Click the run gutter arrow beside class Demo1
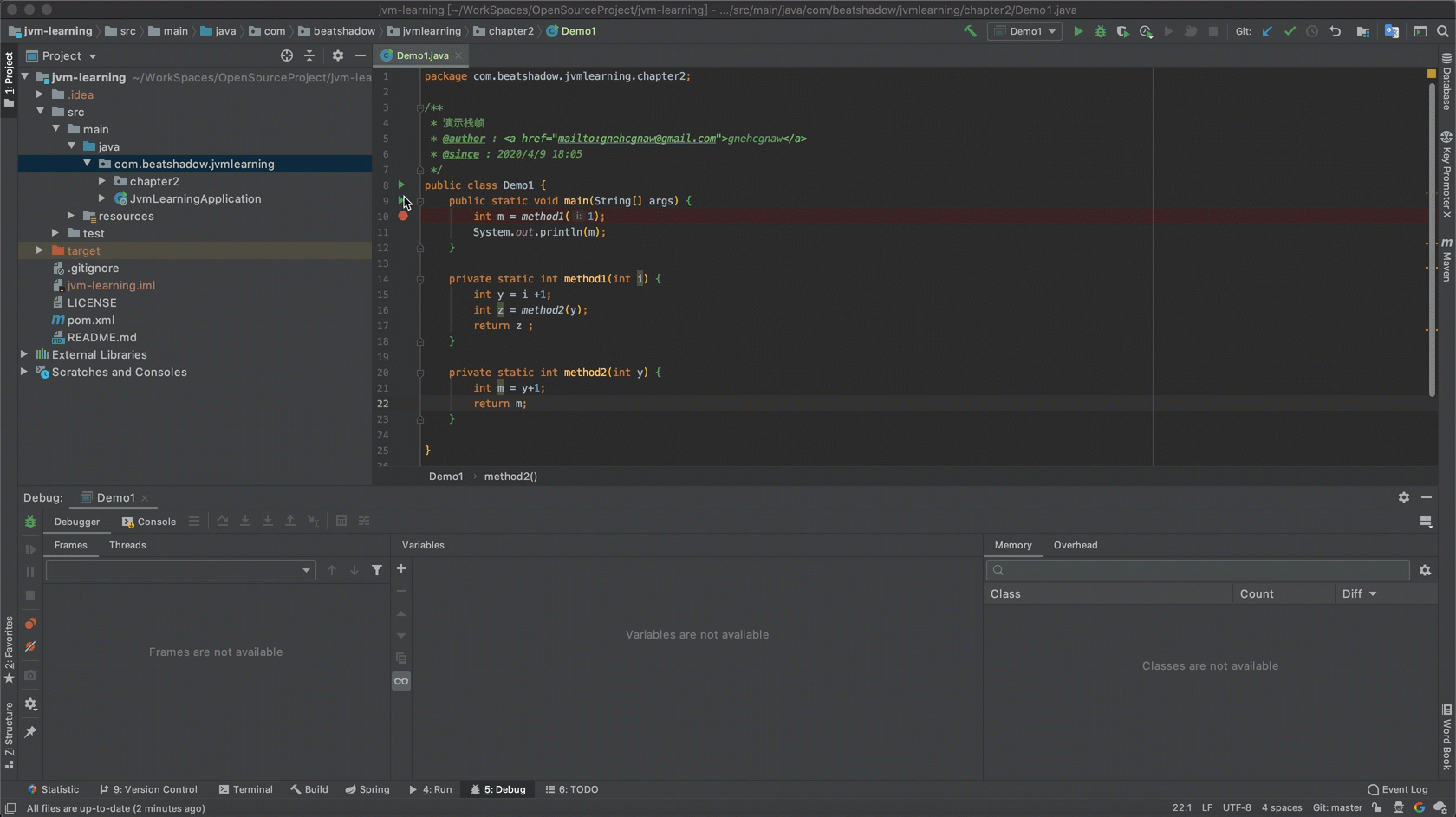 (x=401, y=185)
